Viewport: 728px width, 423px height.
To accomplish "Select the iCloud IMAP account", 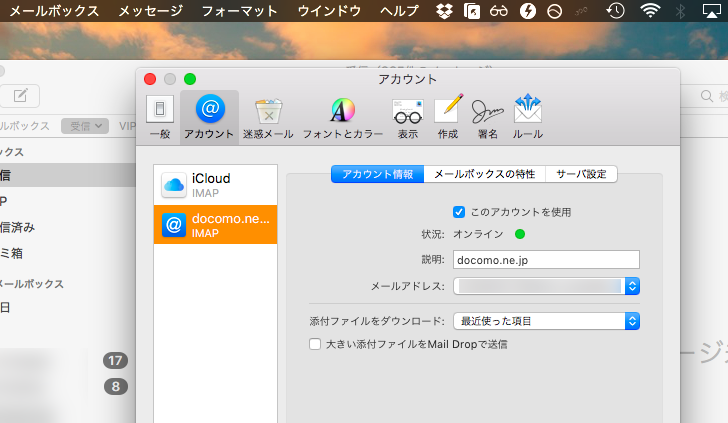I will coord(215,185).
